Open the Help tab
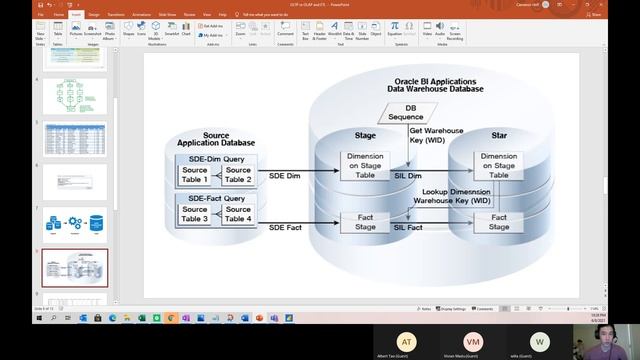 point(222,15)
